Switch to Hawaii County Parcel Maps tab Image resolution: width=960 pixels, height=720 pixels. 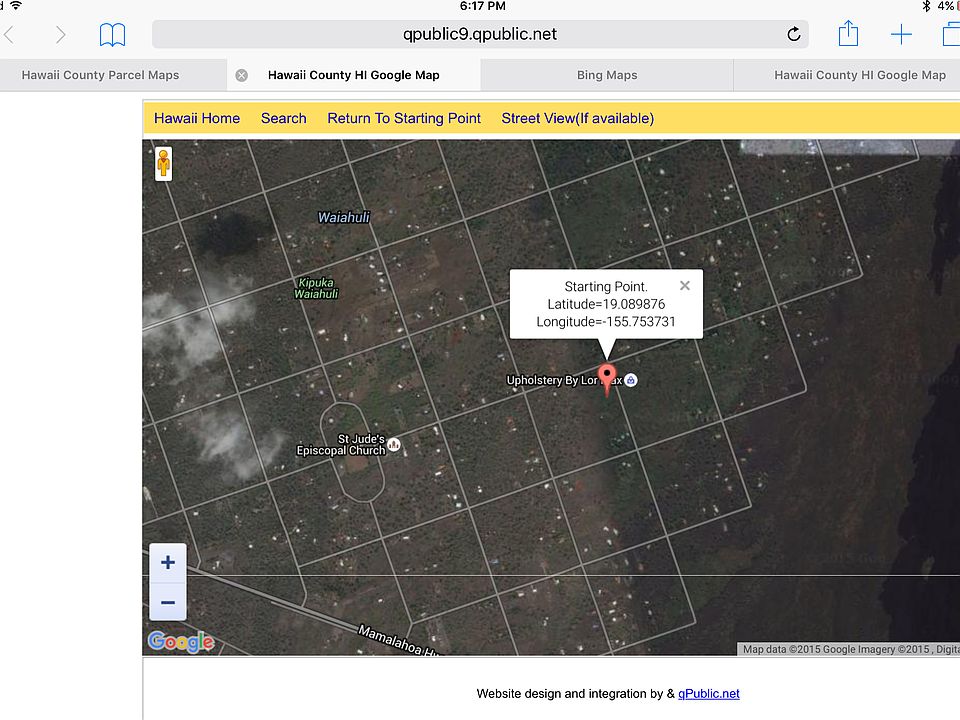[x=100, y=75]
